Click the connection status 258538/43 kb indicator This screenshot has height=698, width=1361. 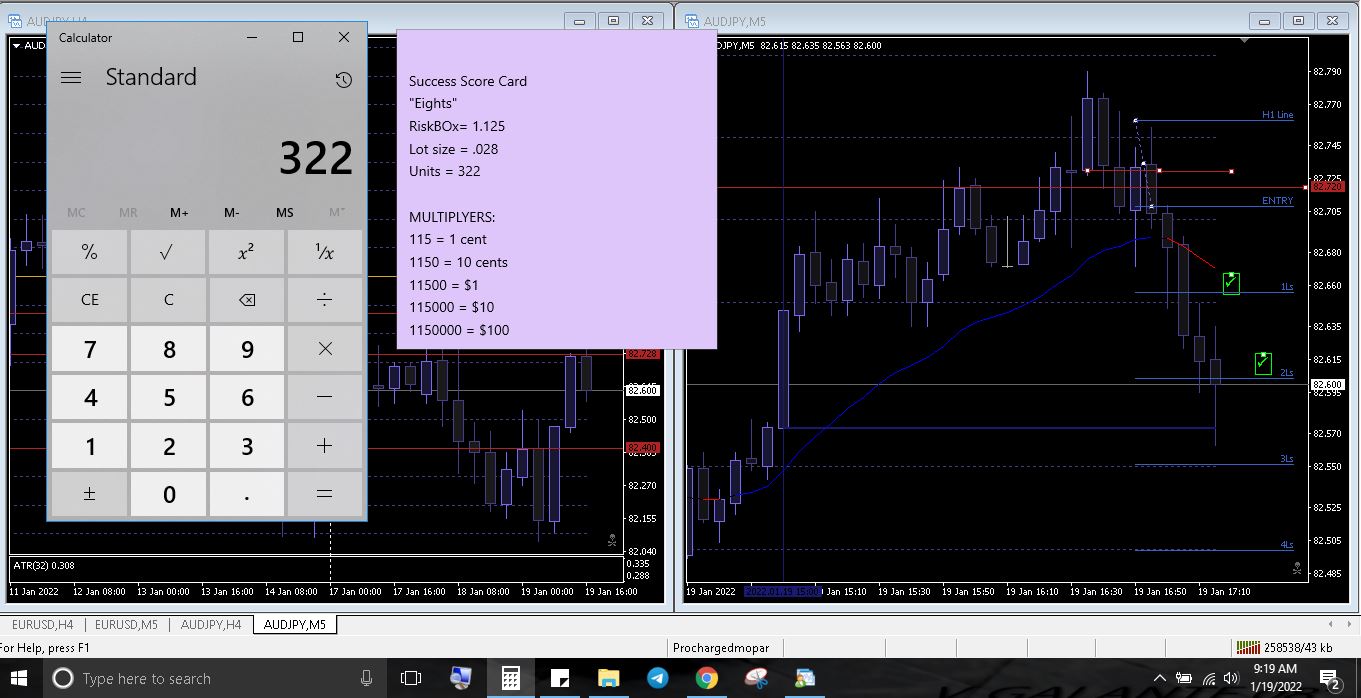pos(1285,647)
